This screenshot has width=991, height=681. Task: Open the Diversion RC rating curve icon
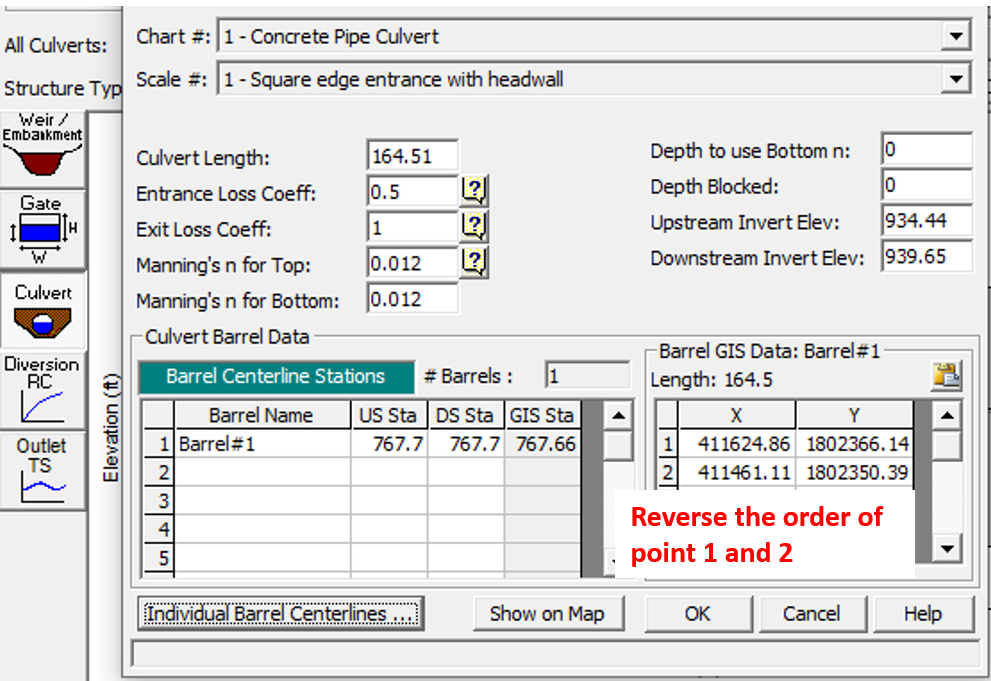tap(42, 390)
